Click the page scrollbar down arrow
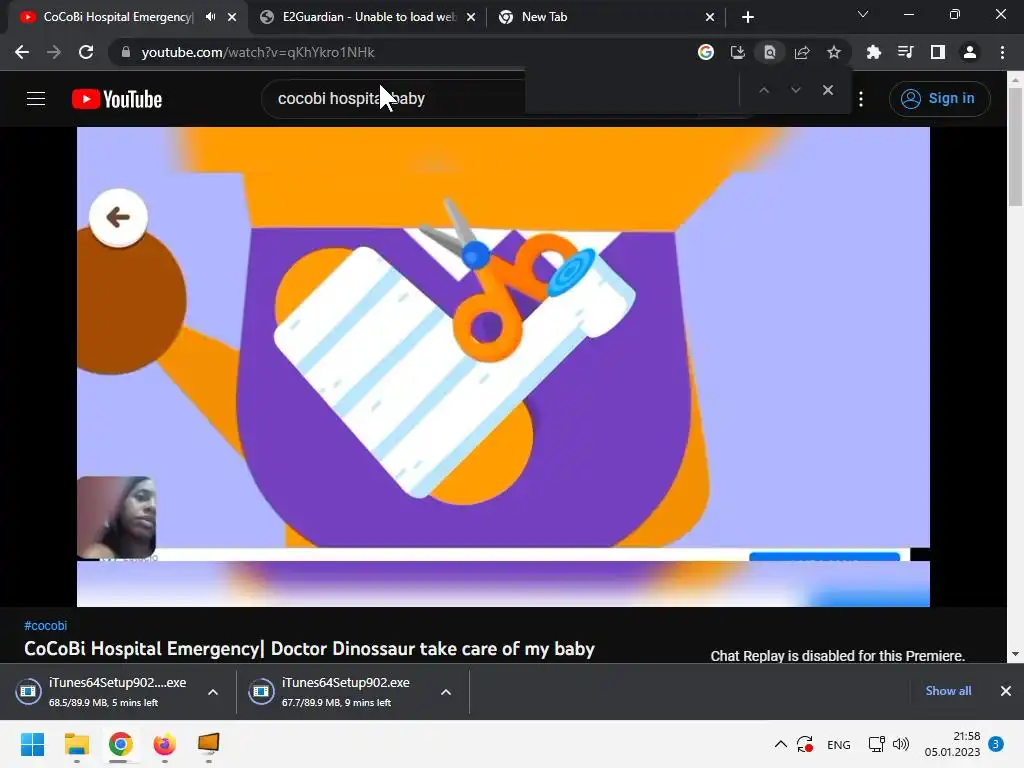The image size is (1024, 768). pos(1015,654)
